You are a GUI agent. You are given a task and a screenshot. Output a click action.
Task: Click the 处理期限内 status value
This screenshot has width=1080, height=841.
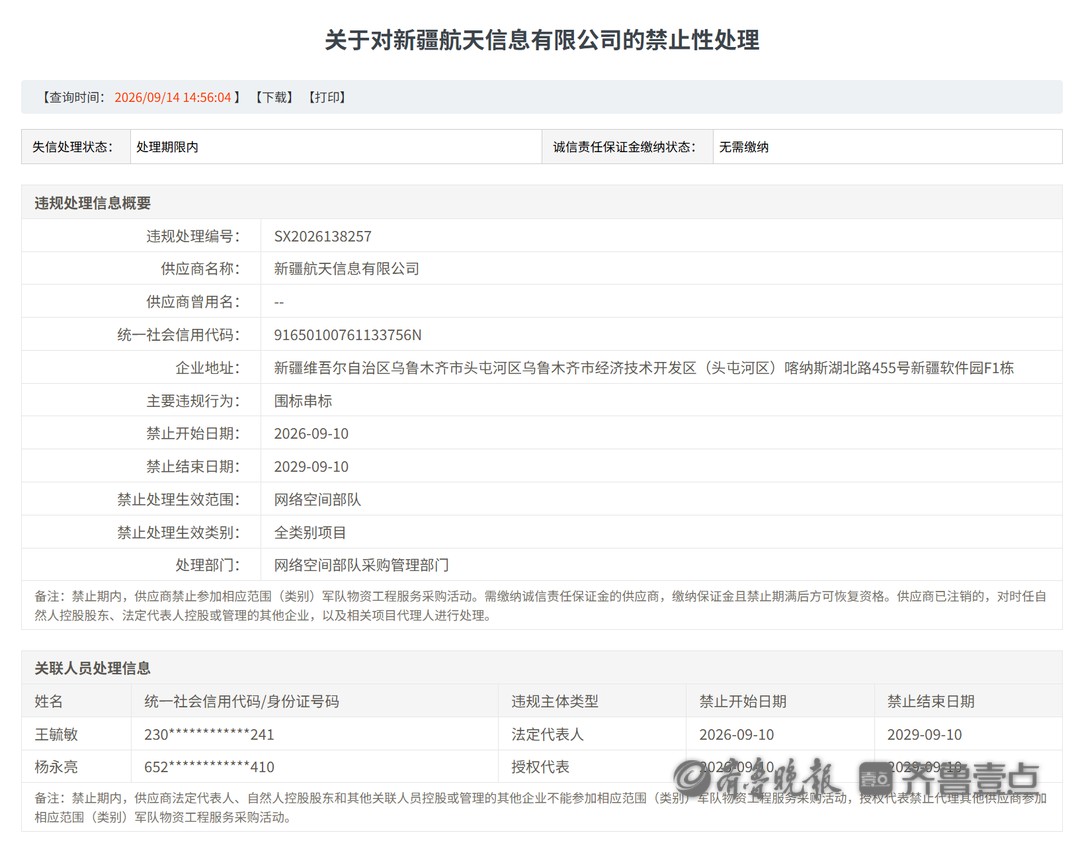coord(167,147)
